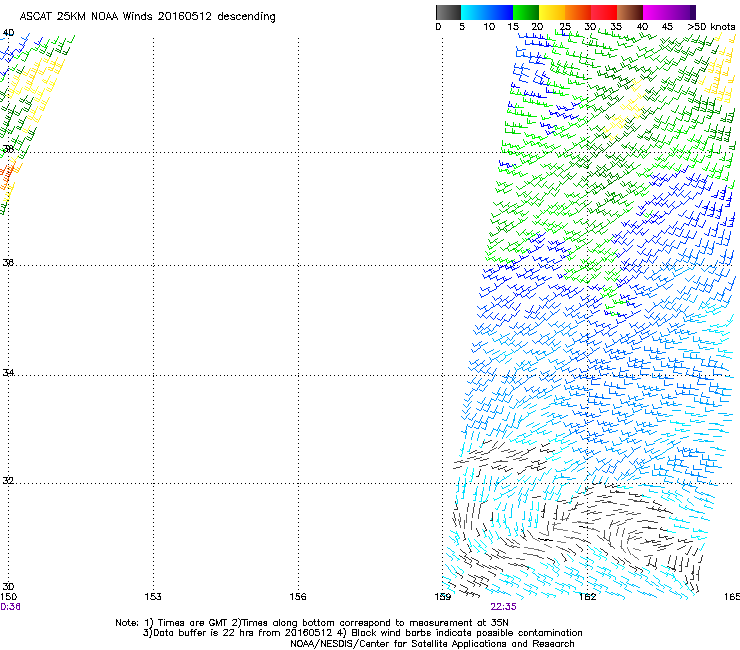This screenshot has width=740, height=650.
Task: Click the longitude label '153'
Action: (153, 597)
